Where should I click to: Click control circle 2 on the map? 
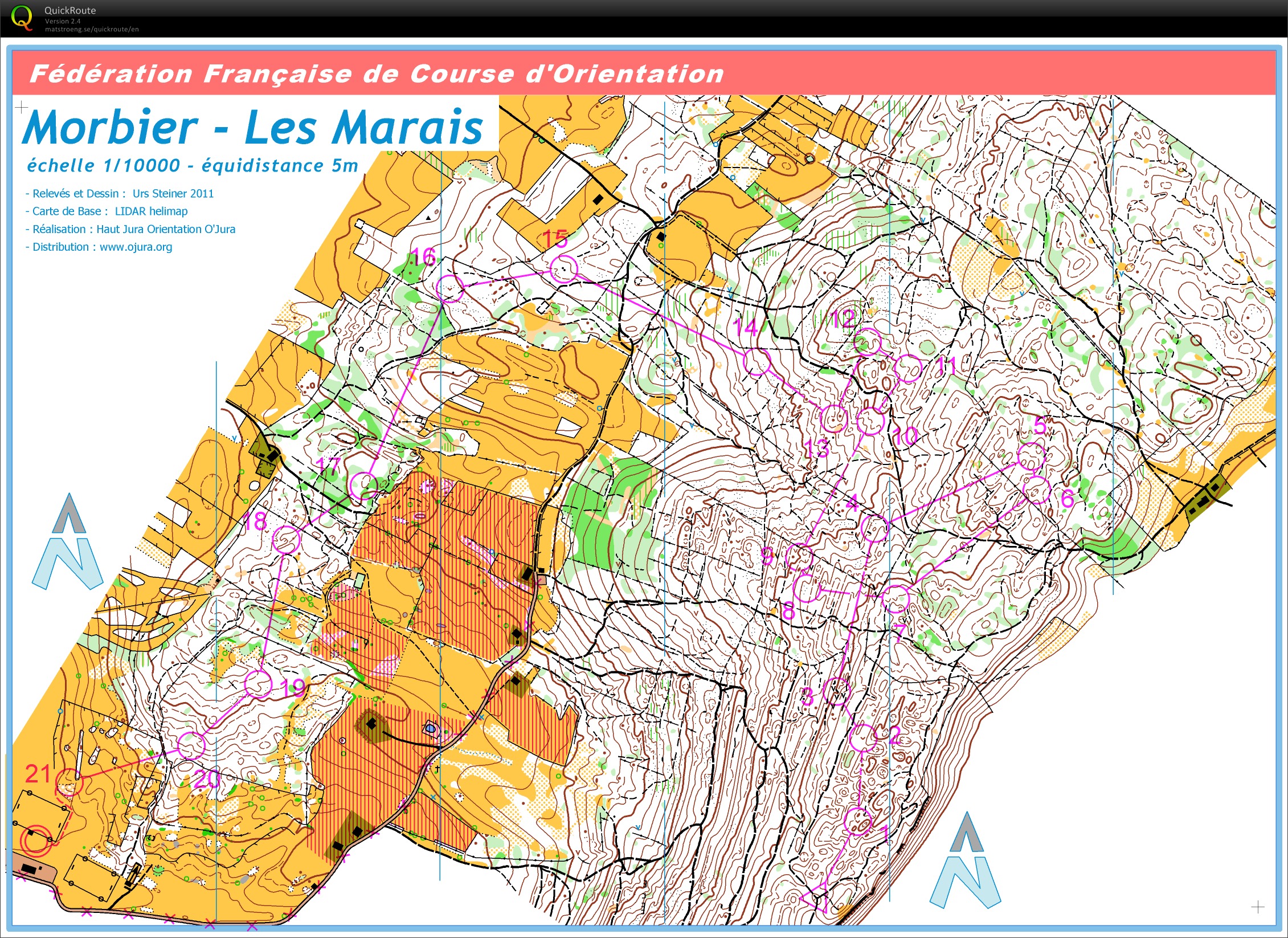pyautogui.click(x=863, y=738)
